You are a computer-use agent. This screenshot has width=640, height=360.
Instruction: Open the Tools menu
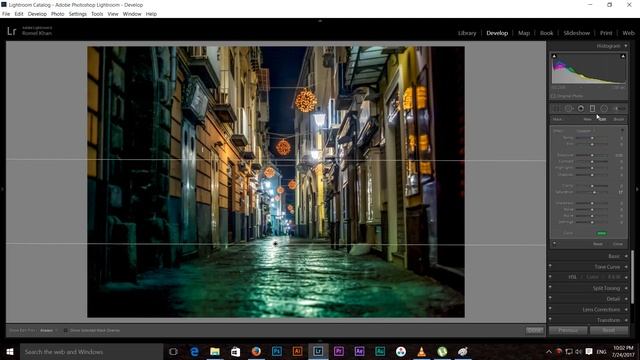(x=97, y=14)
